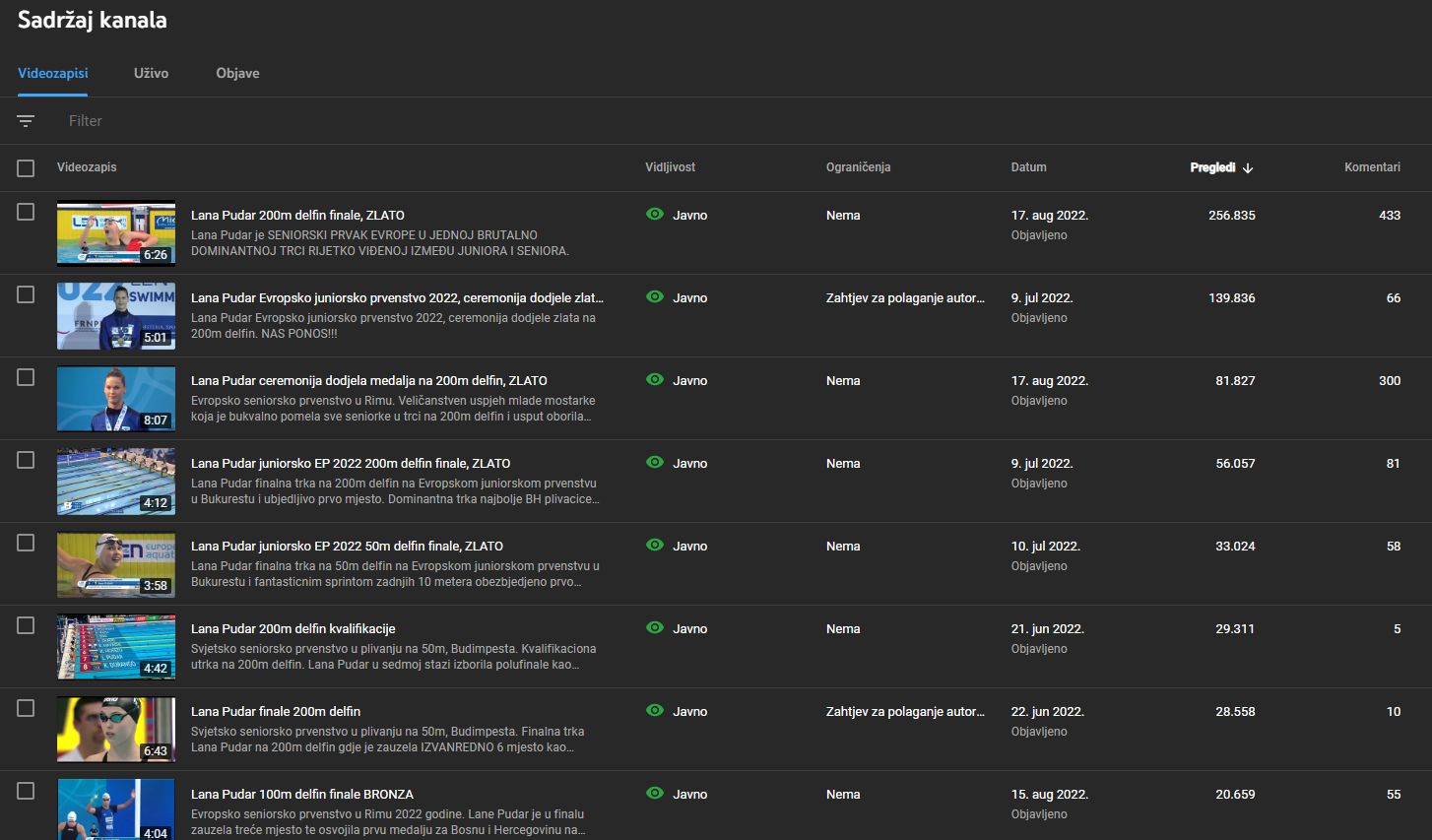Open thumbnail of the 8:07 medal ceremony video
The width and height of the screenshot is (1432, 840).
point(116,399)
